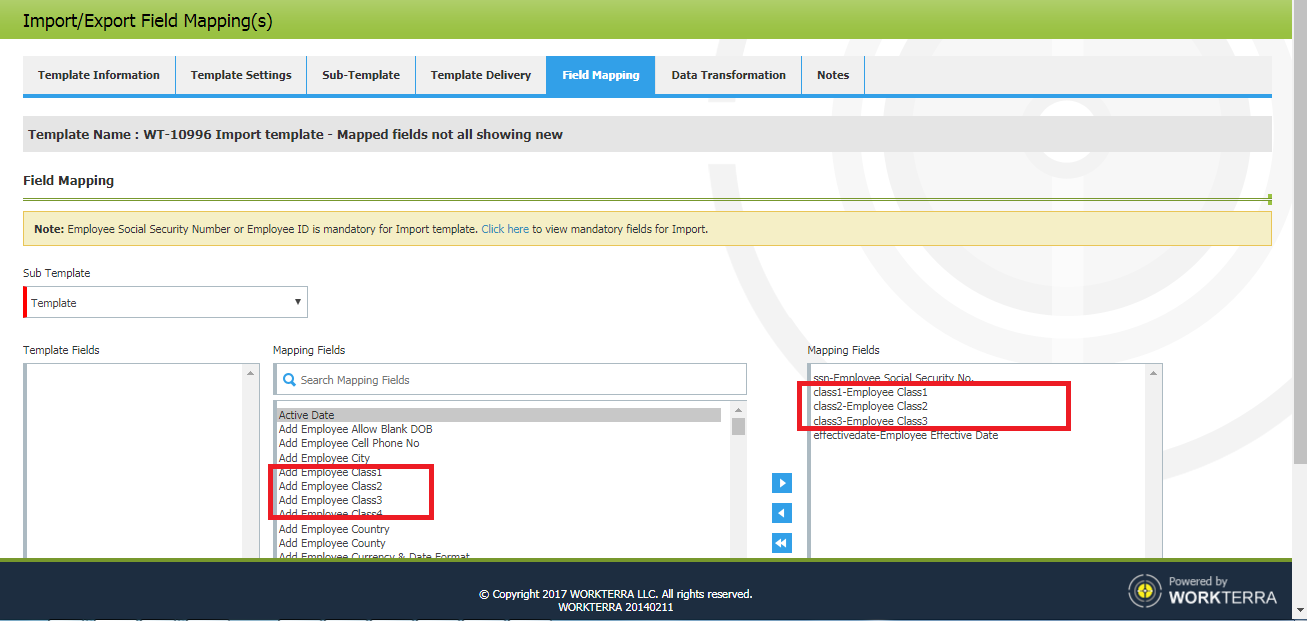
Task: Click the dropdown arrow on Template selector
Action: point(297,302)
